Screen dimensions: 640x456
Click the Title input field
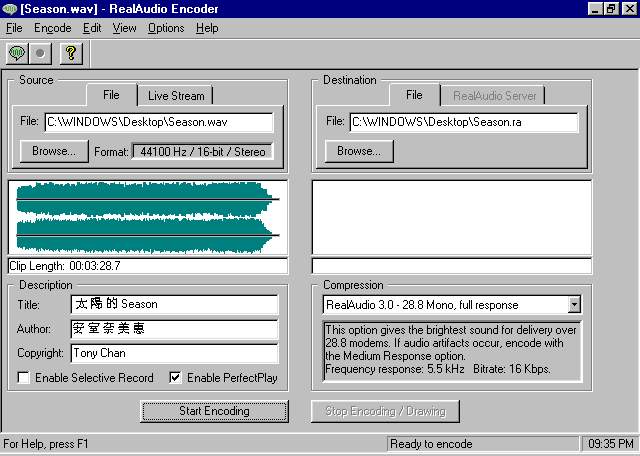(x=175, y=304)
